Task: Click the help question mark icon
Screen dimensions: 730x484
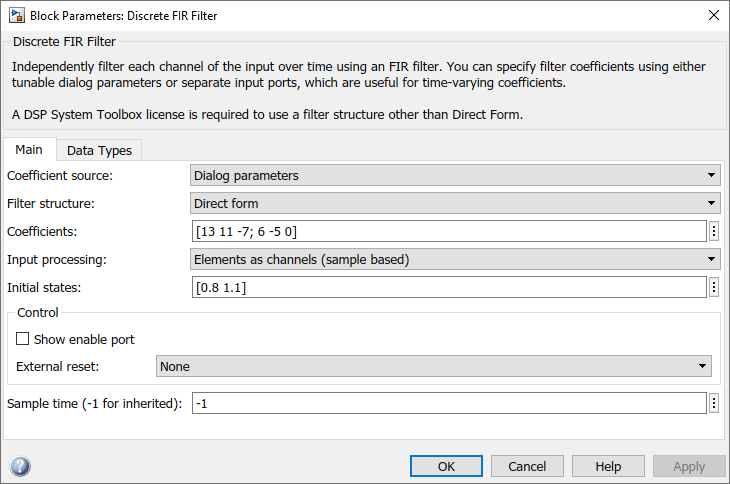Action: (20, 466)
